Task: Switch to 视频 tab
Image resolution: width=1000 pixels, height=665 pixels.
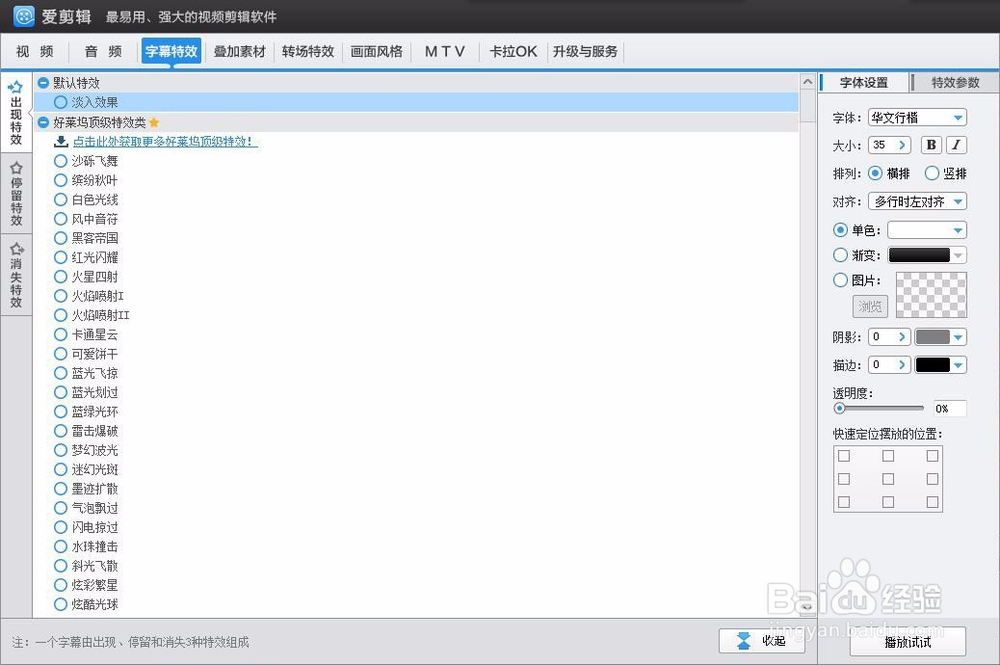Action: 34,52
